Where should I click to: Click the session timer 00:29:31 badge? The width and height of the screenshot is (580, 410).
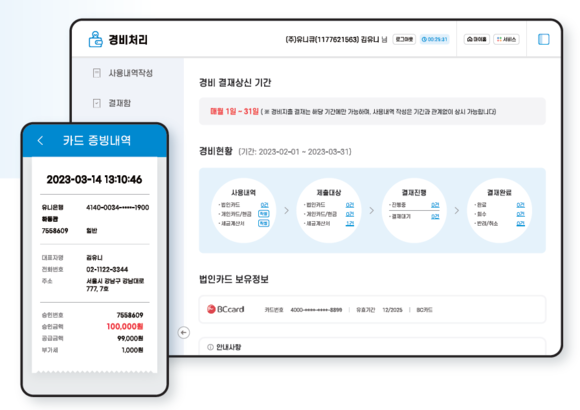tap(434, 39)
